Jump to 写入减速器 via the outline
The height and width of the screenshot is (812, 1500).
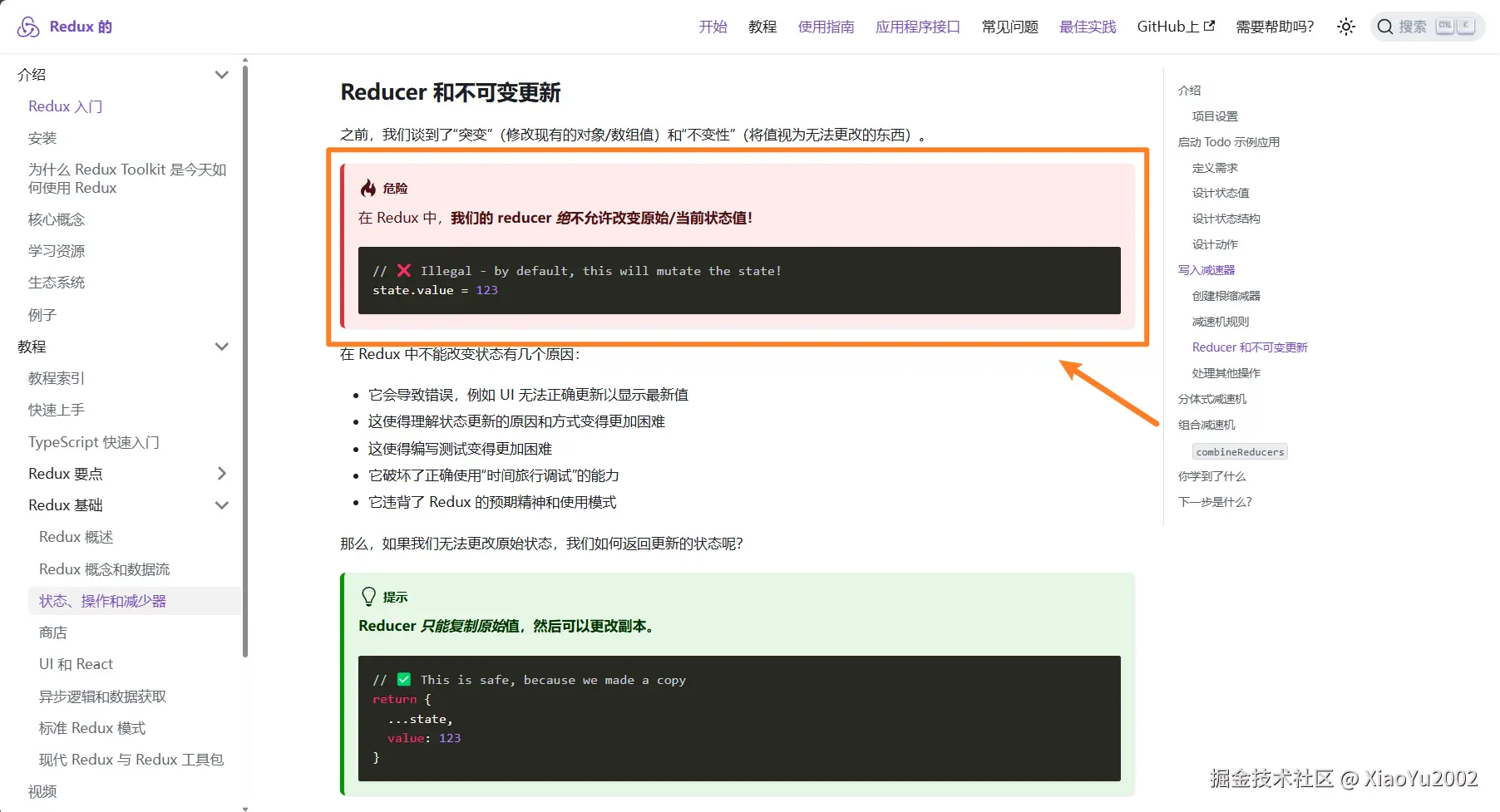[1206, 269]
